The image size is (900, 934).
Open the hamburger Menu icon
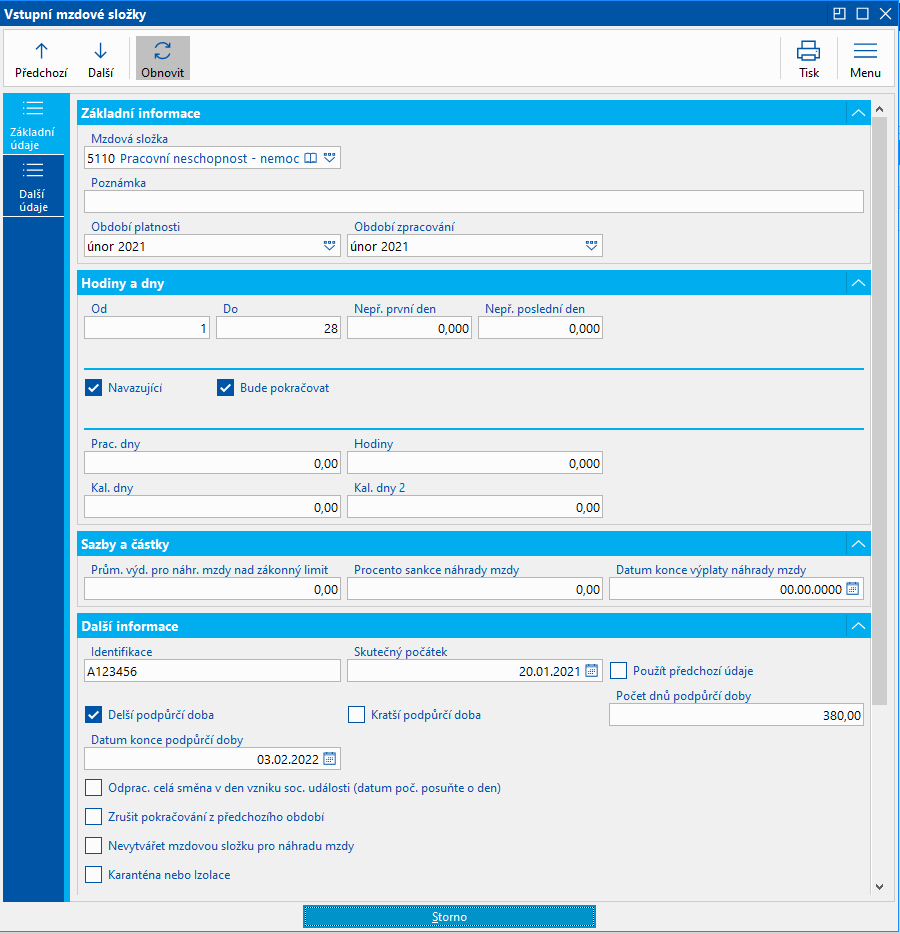click(x=865, y=51)
